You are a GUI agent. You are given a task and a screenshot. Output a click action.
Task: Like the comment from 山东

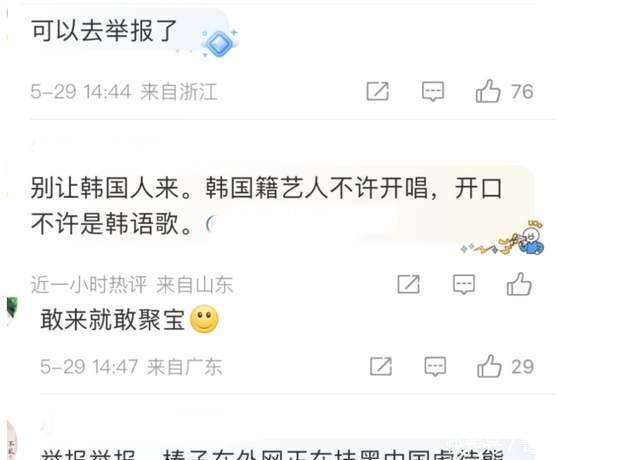click(x=519, y=284)
